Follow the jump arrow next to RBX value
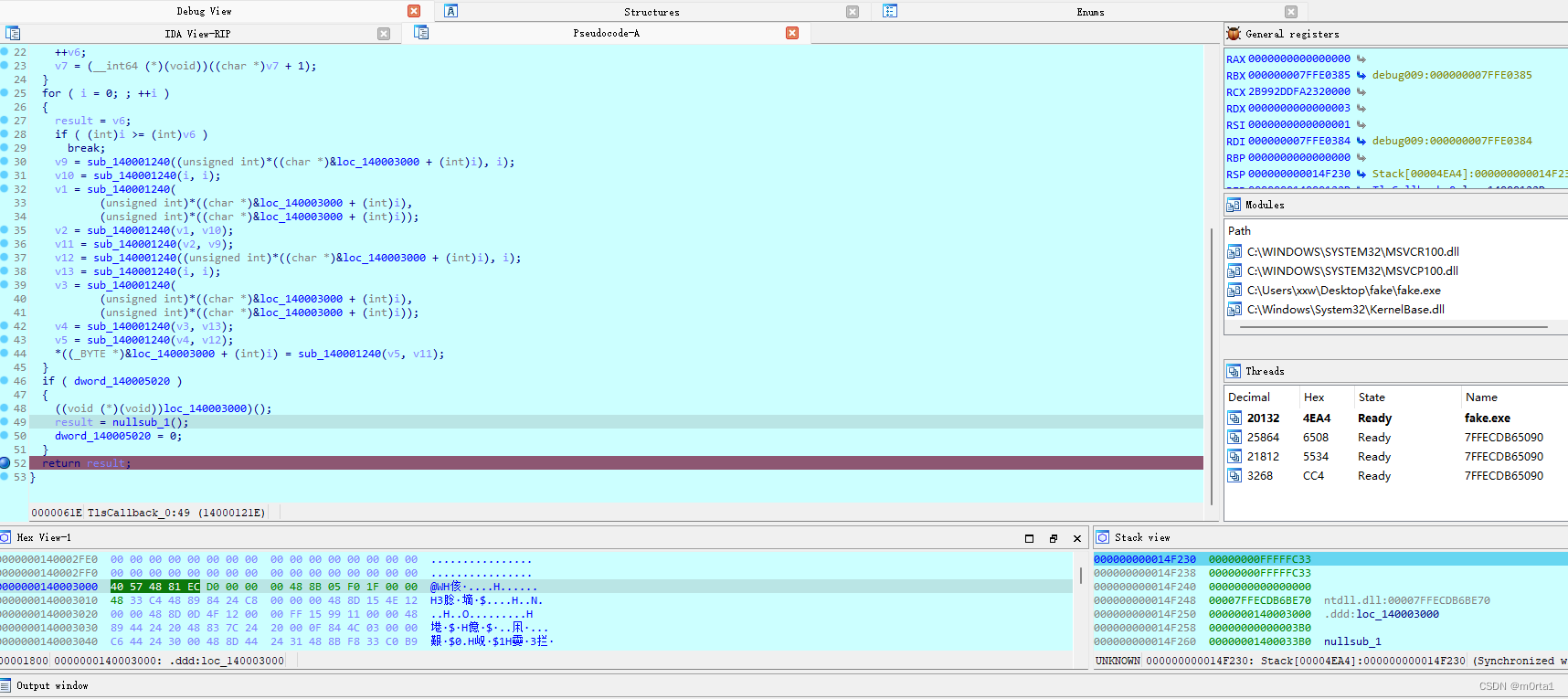Screen dimensions: 1568x699 pos(1361,75)
